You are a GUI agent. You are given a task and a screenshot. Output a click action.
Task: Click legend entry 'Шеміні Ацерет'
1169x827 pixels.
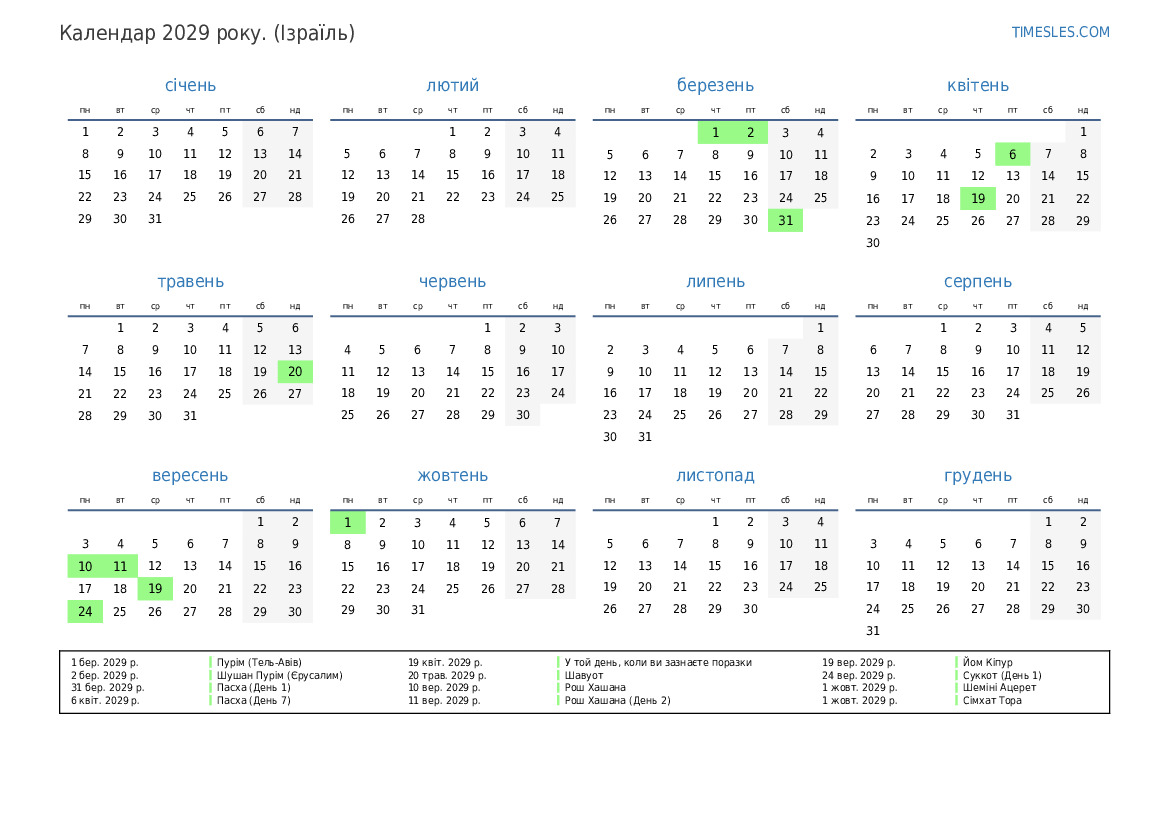pyautogui.click(x=999, y=688)
